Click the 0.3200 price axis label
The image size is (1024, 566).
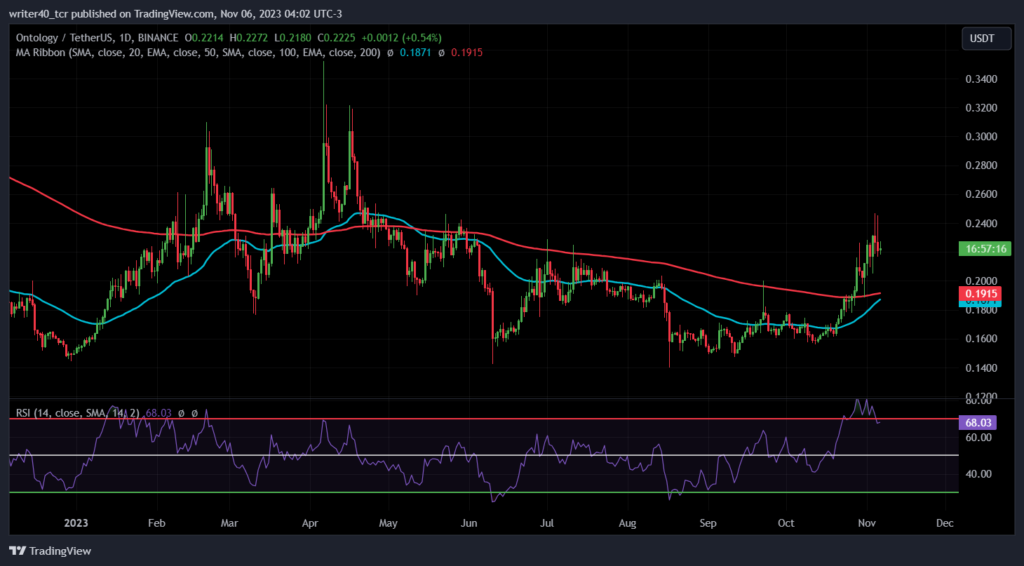982,108
